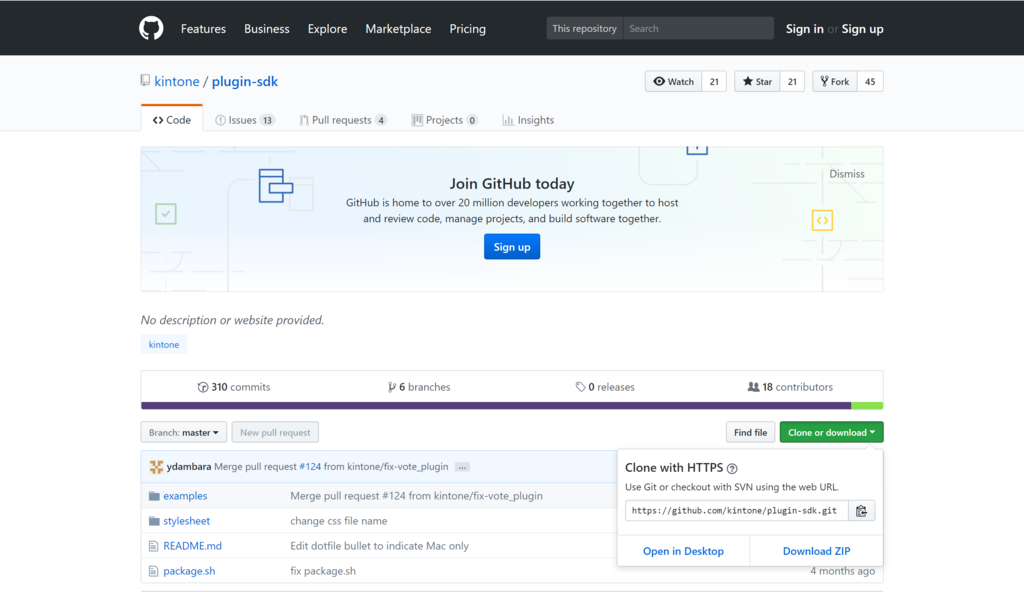View the 310 commits history

coord(234,387)
